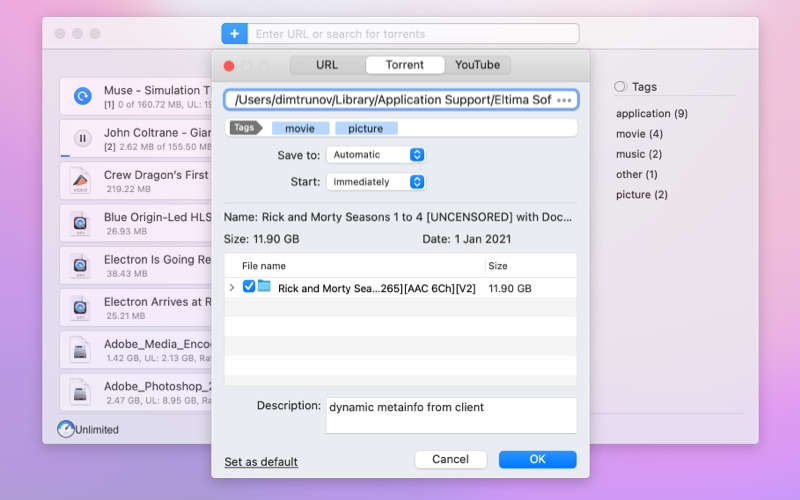Open the Unlimited speed limit gauge icon
The width and height of the screenshot is (800, 500).
coord(66,429)
